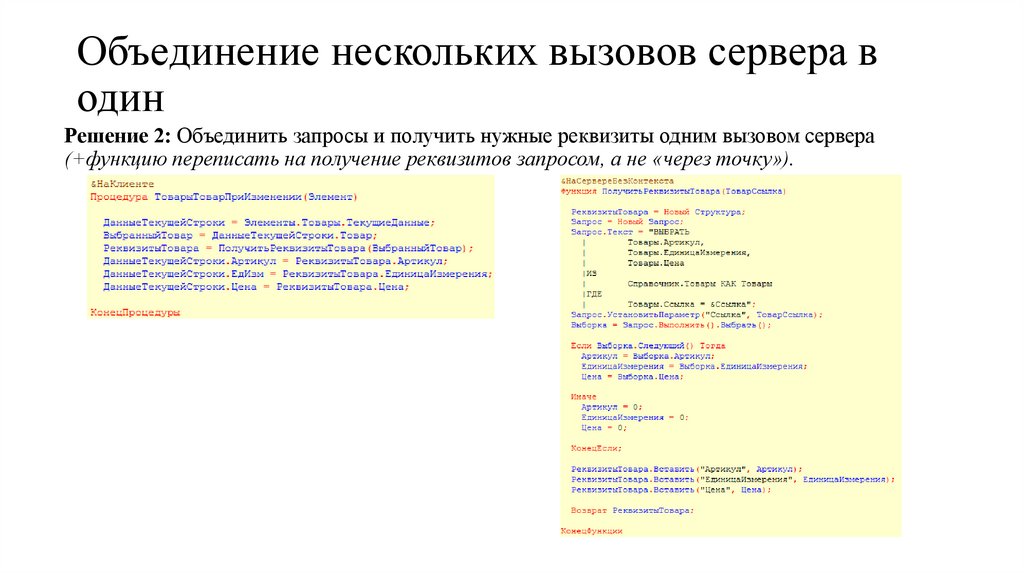
Task: Click the query field "Товары.Цена"
Action: point(656,263)
